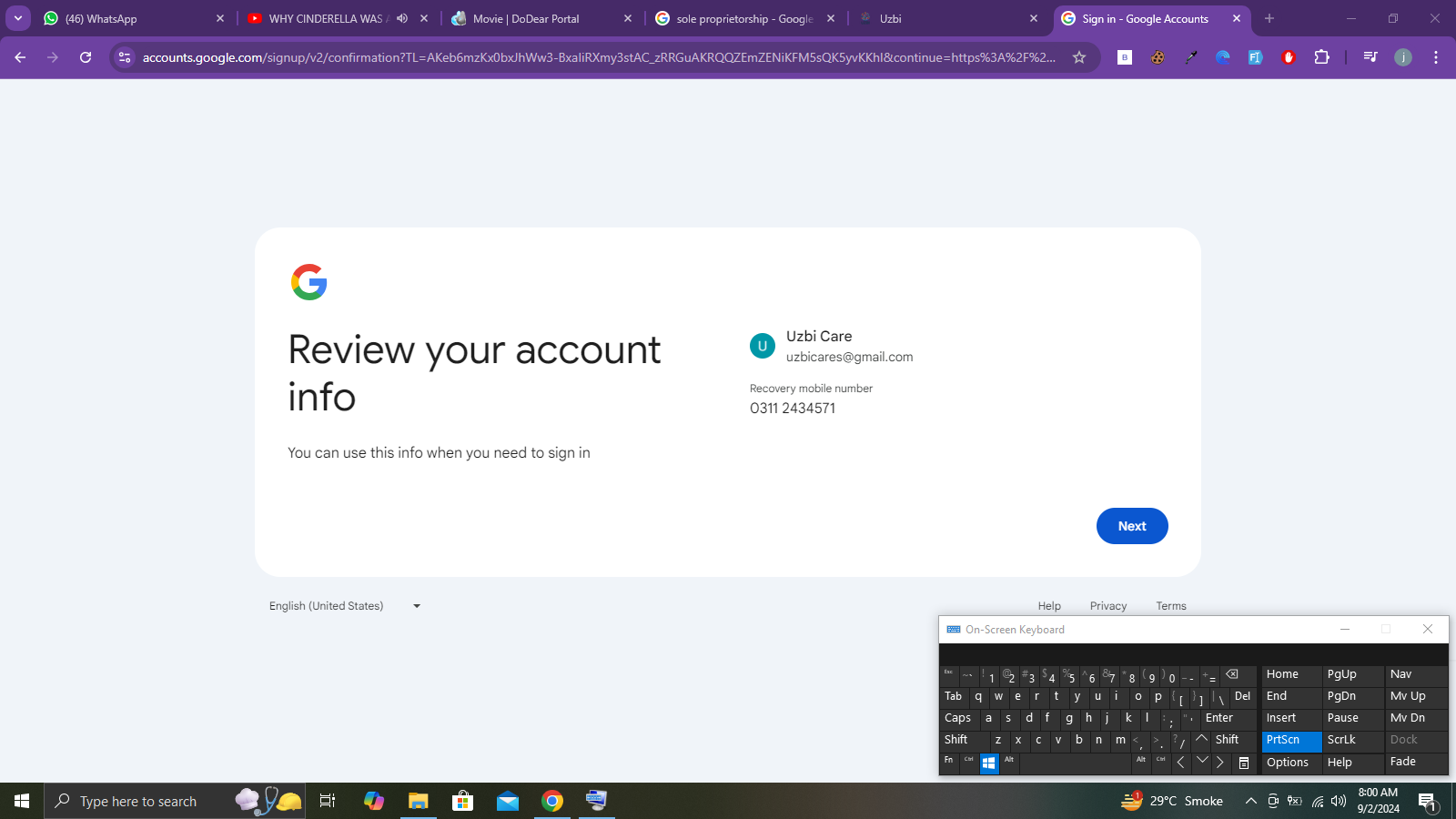Click the Options key on the On-Screen Keyboard

coord(1291,763)
